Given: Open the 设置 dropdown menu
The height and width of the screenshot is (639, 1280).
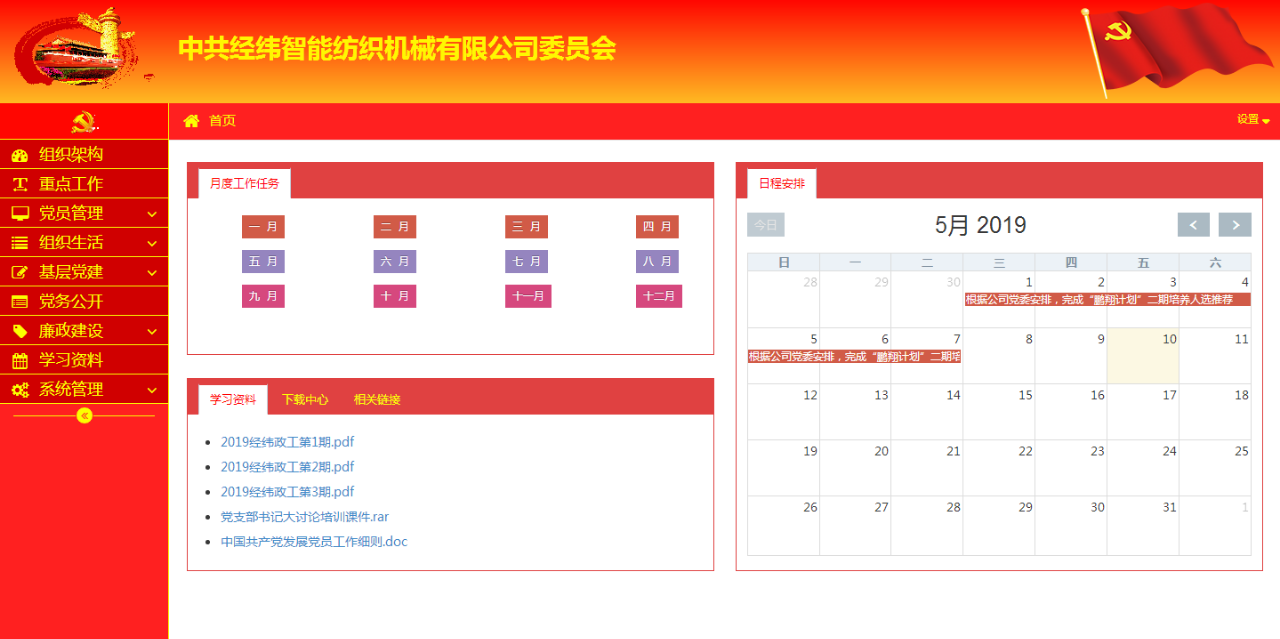Looking at the screenshot, I should [x=1252, y=120].
